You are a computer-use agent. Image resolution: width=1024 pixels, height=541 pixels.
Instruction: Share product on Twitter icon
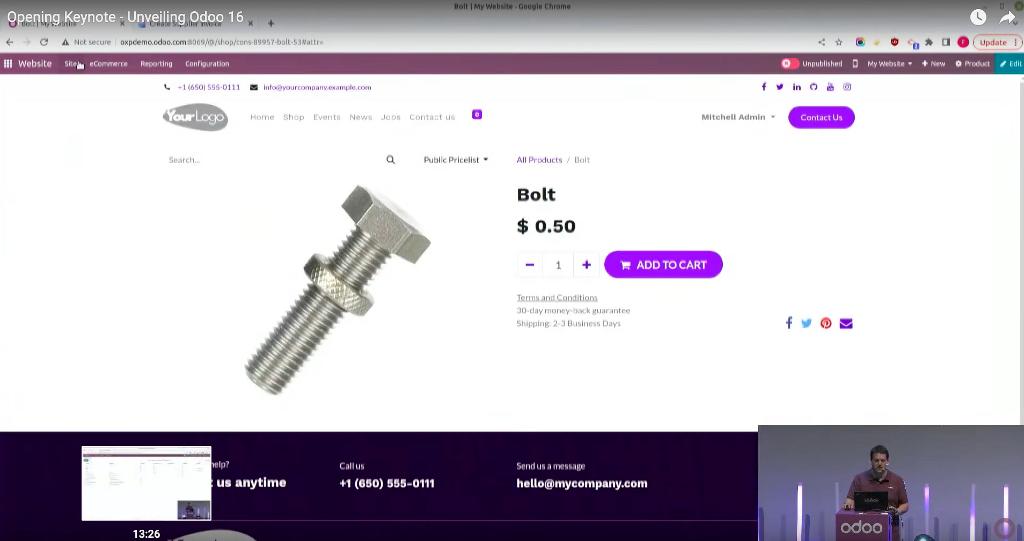coord(807,323)
